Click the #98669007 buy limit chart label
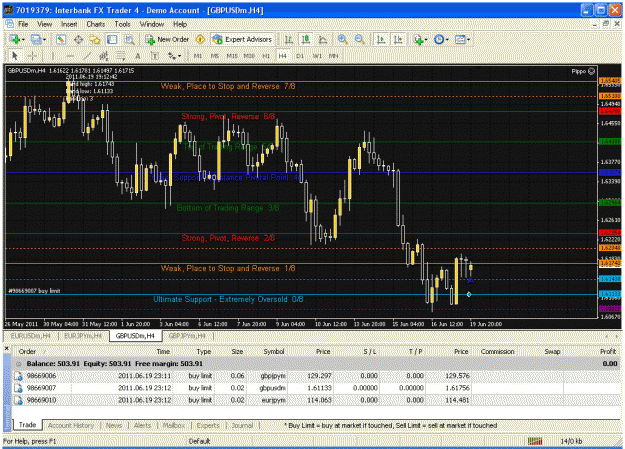The image size is (625, 449). [x=34, y=291]
